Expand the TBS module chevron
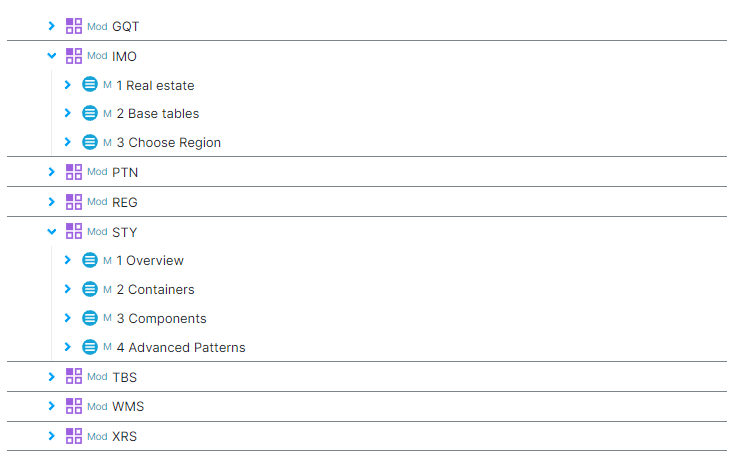 point(52,377)
